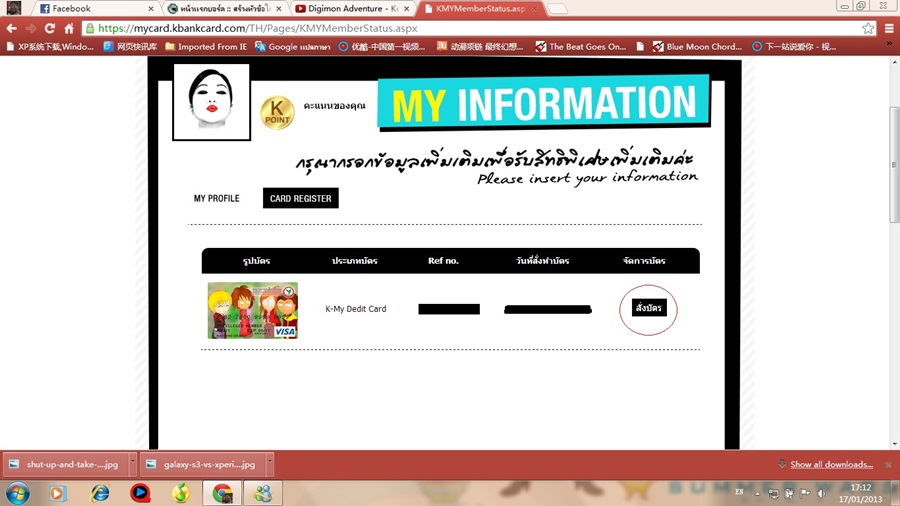The image size is (900, 506).
Task: Open the 网页快讯库 bookmark
Action: click(130, 46)
